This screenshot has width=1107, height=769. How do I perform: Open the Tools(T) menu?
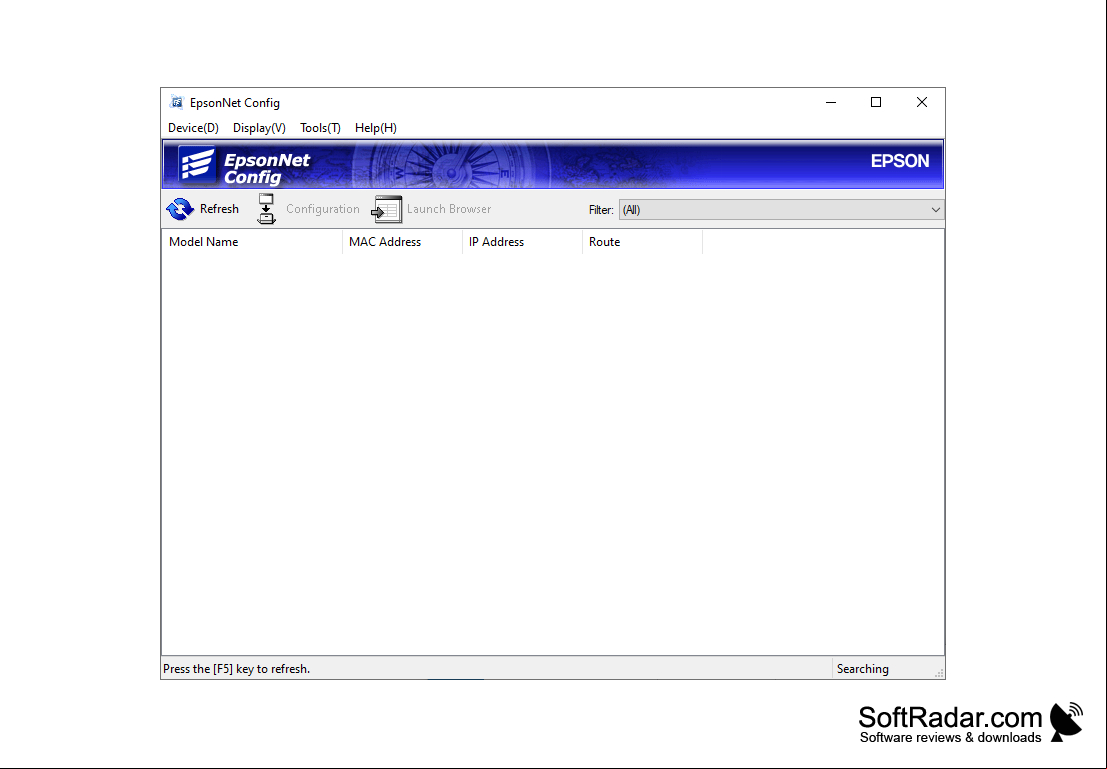[x=321, y=128]
